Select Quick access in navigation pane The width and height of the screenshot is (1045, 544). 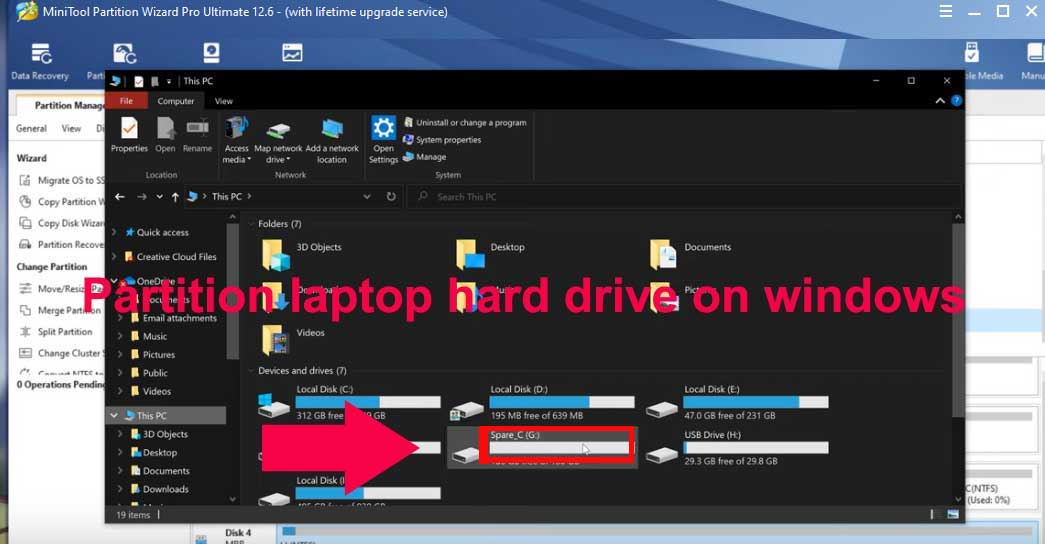tap(157, 232)
